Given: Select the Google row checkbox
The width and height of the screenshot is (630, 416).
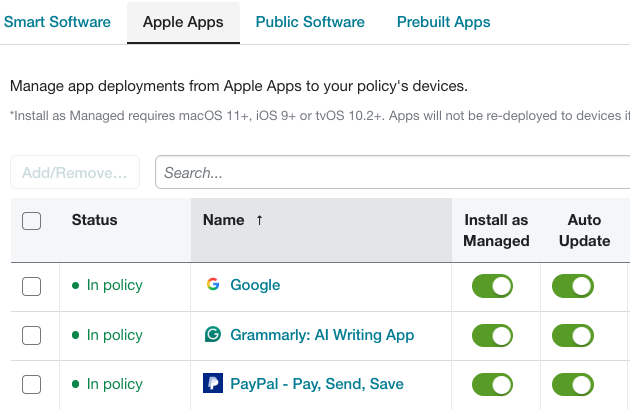Looking at the screenshot, I should 31,287.
